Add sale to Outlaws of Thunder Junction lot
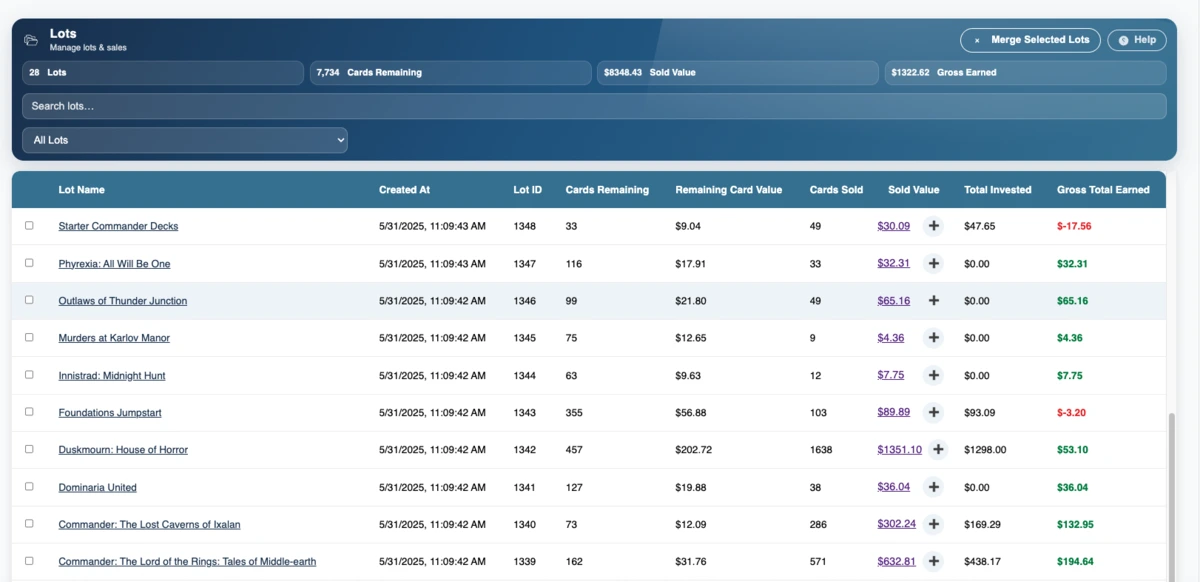Screen dimensions: 1200x582 click(x=933, y=301)
